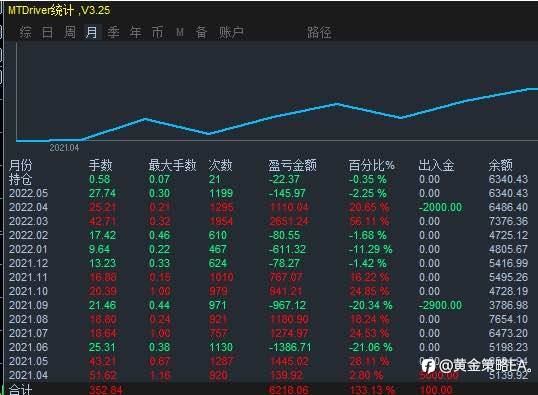Viewport: 538px width, 395px height.
Task: Select the 币 currency tab
Action: [x=157, y=32]
